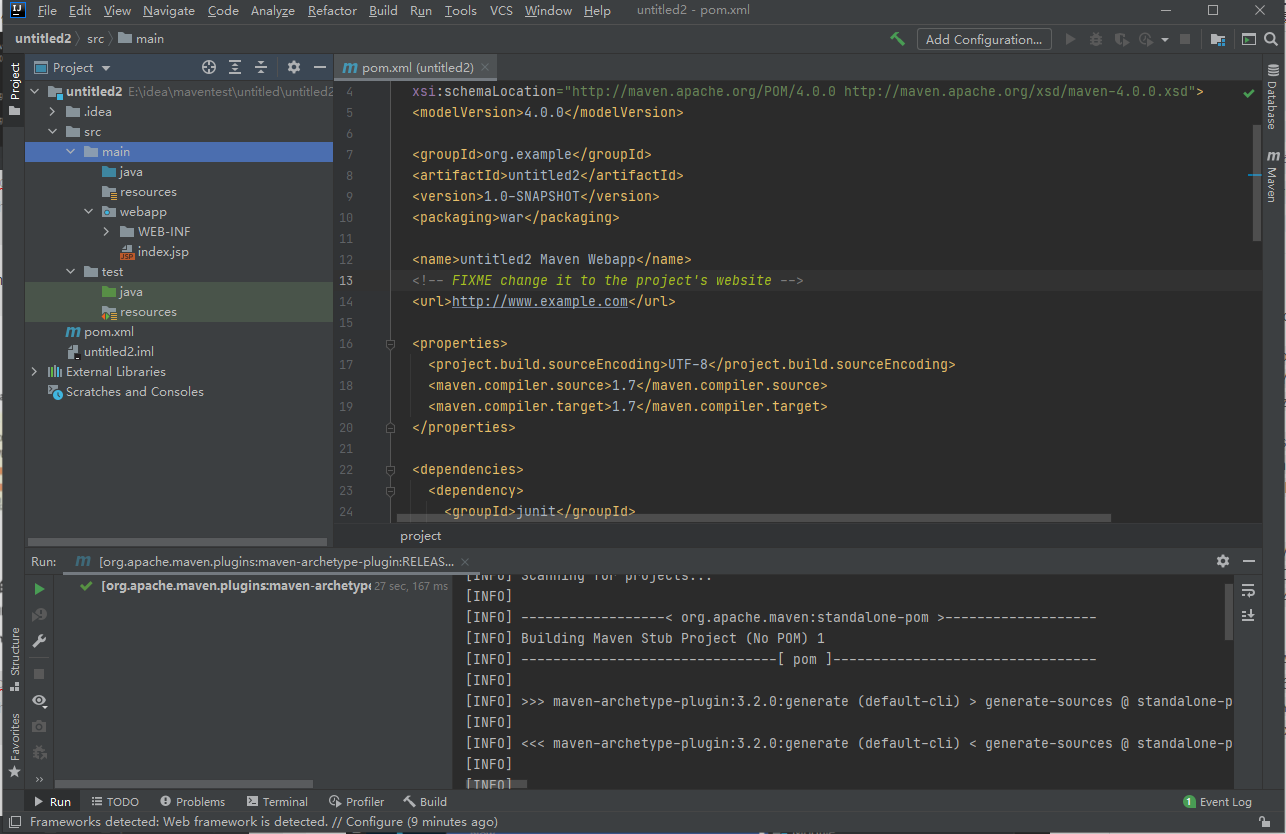Click the src breadcrumb

coord(95,39)
